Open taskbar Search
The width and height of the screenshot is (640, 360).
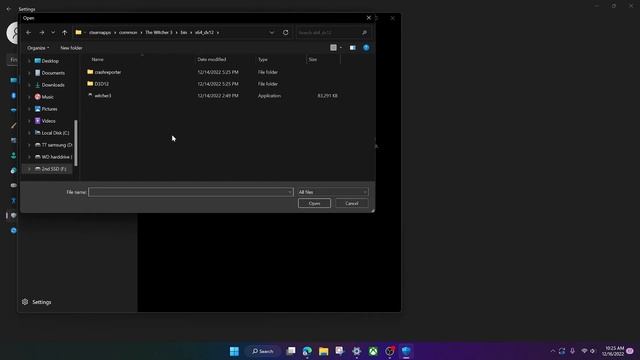(262, 351)
